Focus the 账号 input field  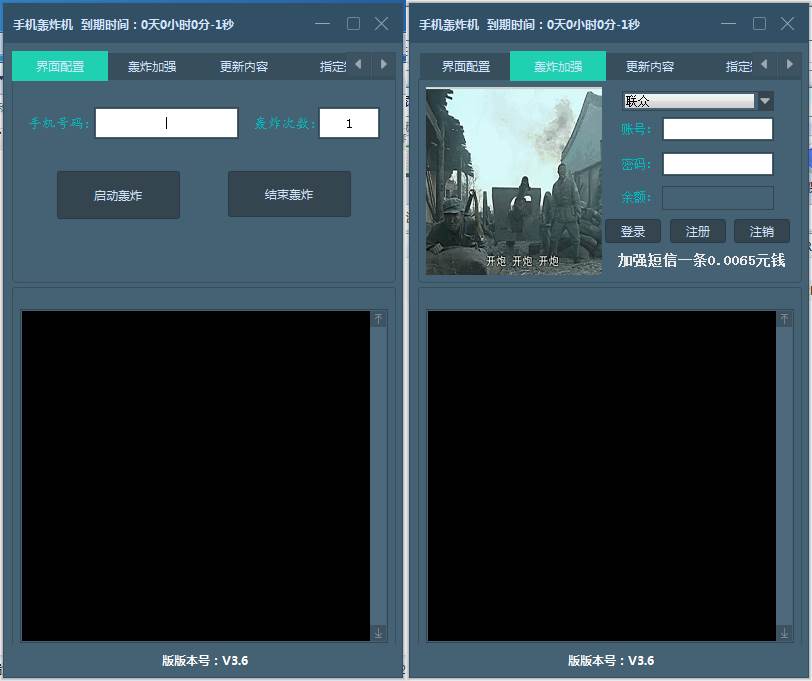pos(717,129)
